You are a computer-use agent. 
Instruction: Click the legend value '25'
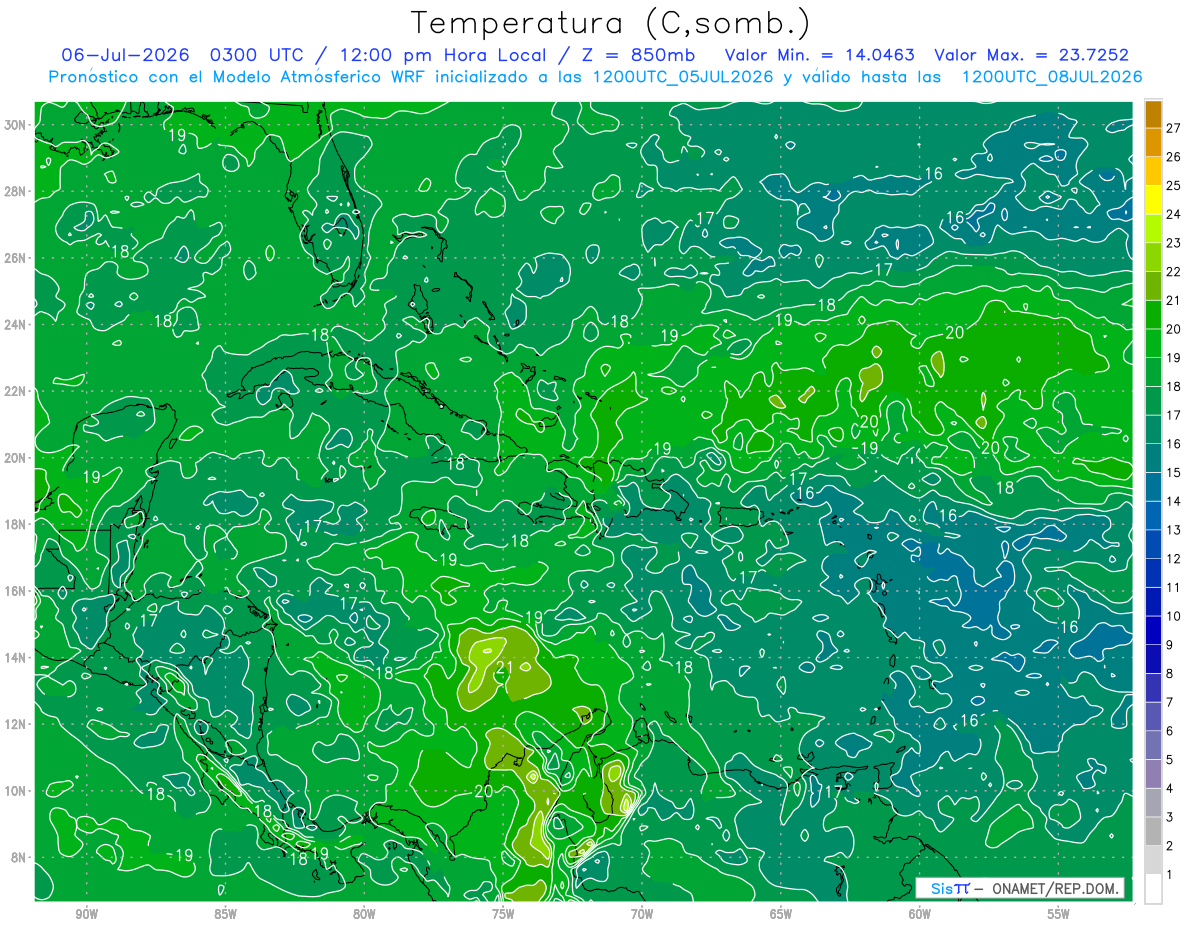pos(1173,185)
